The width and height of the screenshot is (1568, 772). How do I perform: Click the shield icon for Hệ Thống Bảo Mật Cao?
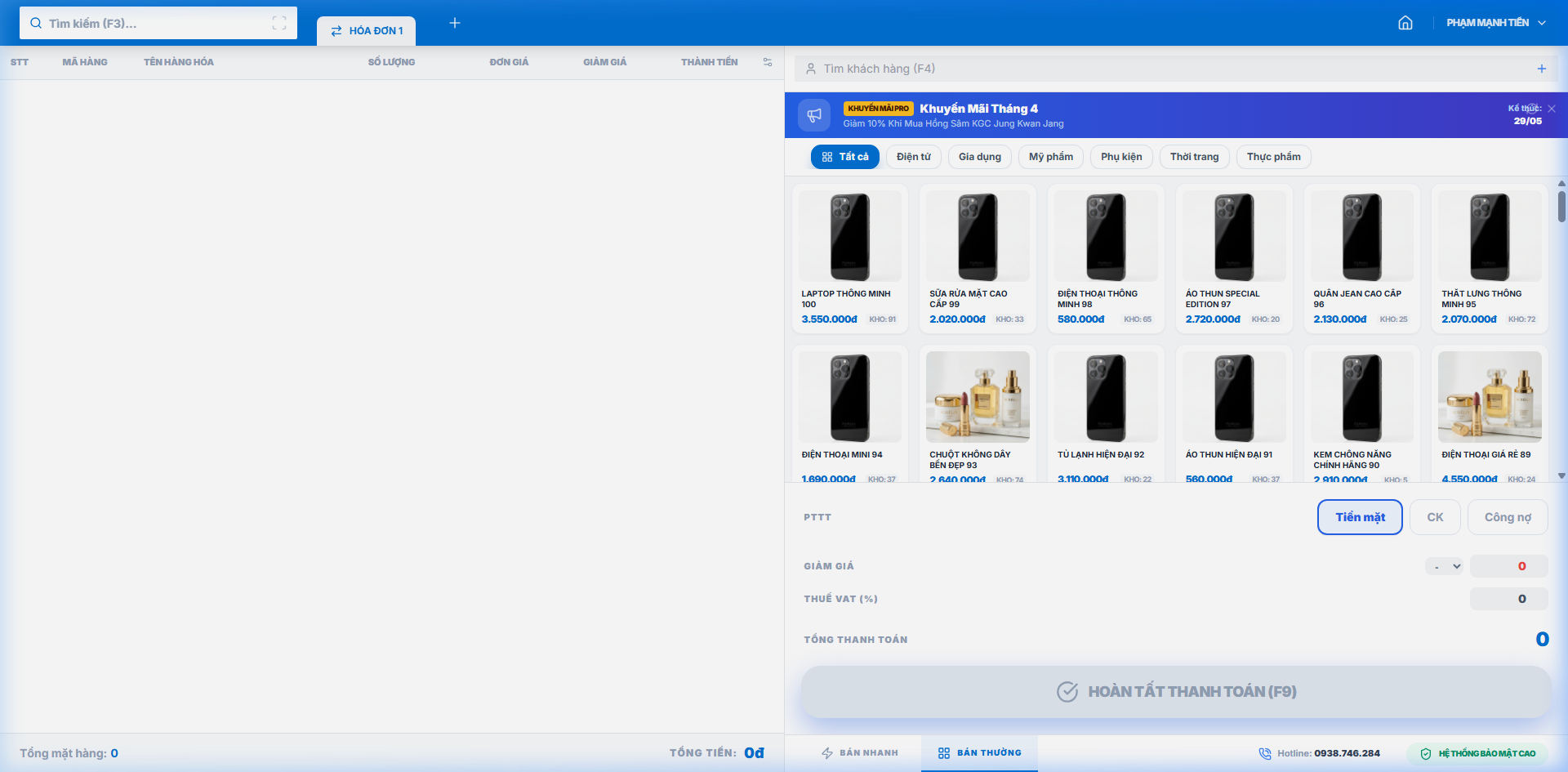(1425, 753)
